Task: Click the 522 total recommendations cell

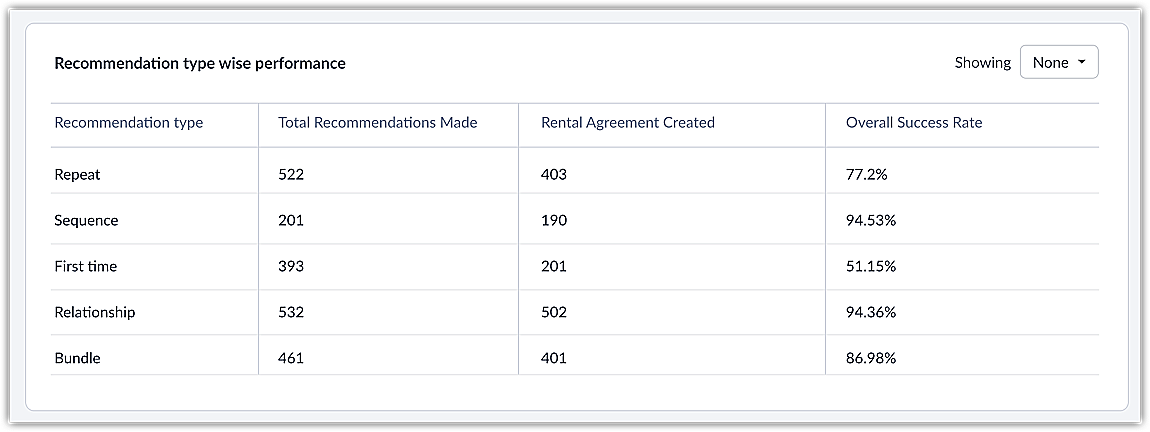Action: 291,174
